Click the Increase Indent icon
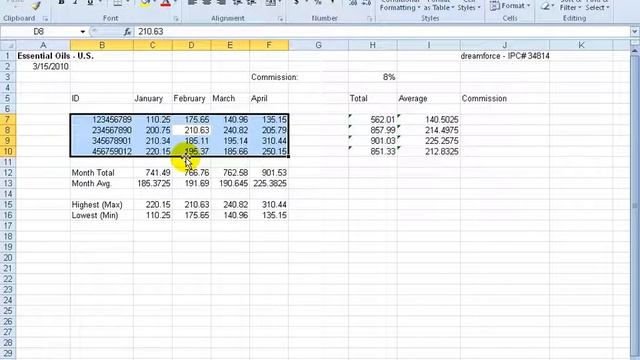Screen dimensions: 640x360 click(251, 3)
